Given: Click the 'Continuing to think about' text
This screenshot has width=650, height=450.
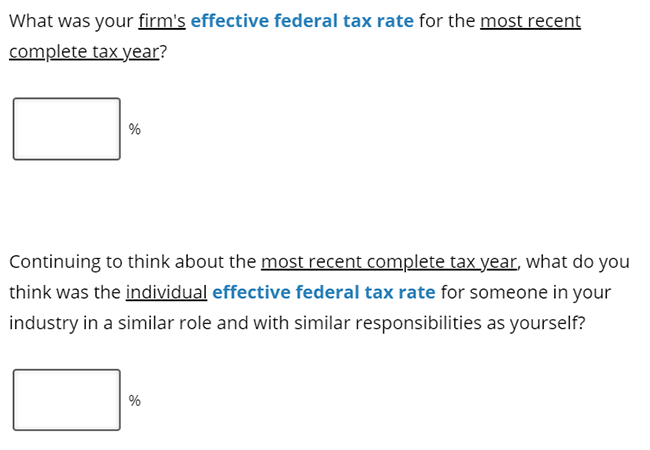Looking at the screenshot, I should pos(133,262).
